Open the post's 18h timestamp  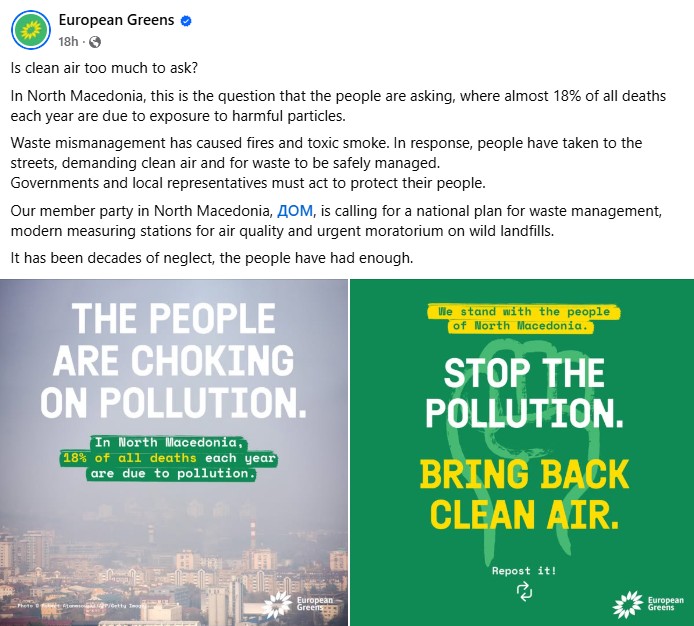coord(68,41)
